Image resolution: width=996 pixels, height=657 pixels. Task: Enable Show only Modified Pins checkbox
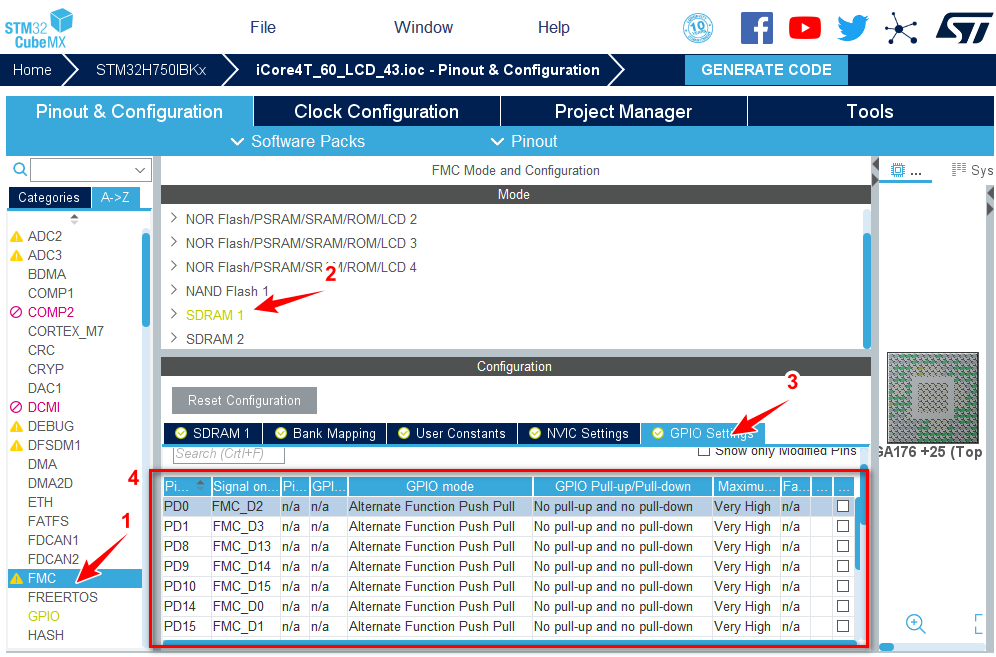704,451
